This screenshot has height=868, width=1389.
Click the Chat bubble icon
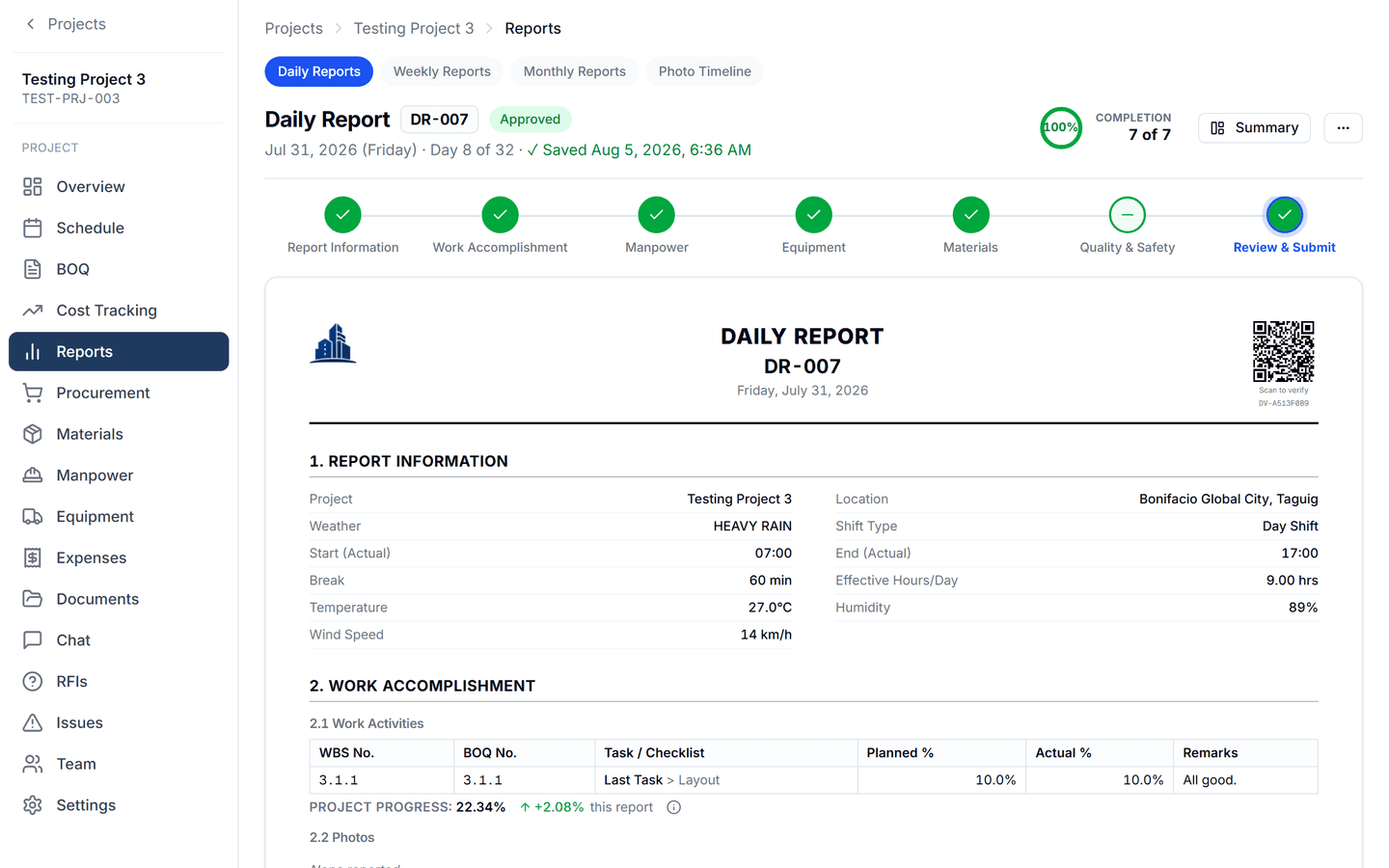click(33, 640)
